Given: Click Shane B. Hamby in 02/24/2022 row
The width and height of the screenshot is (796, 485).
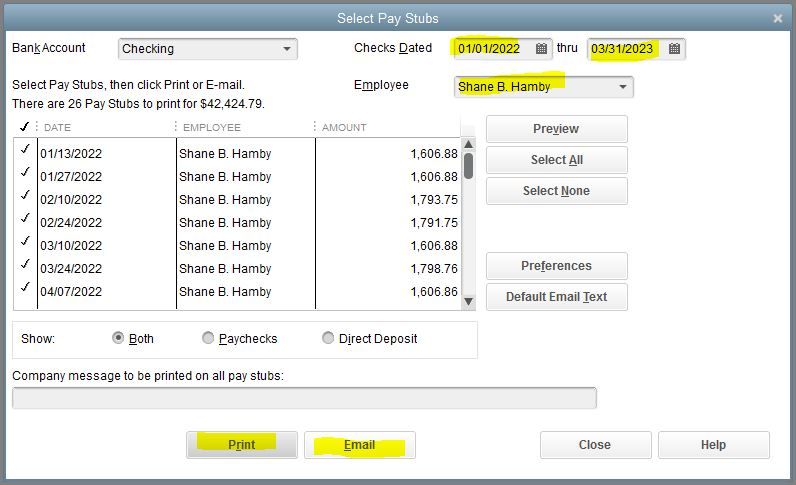Looking at the screenshot, I should point(225,223).
